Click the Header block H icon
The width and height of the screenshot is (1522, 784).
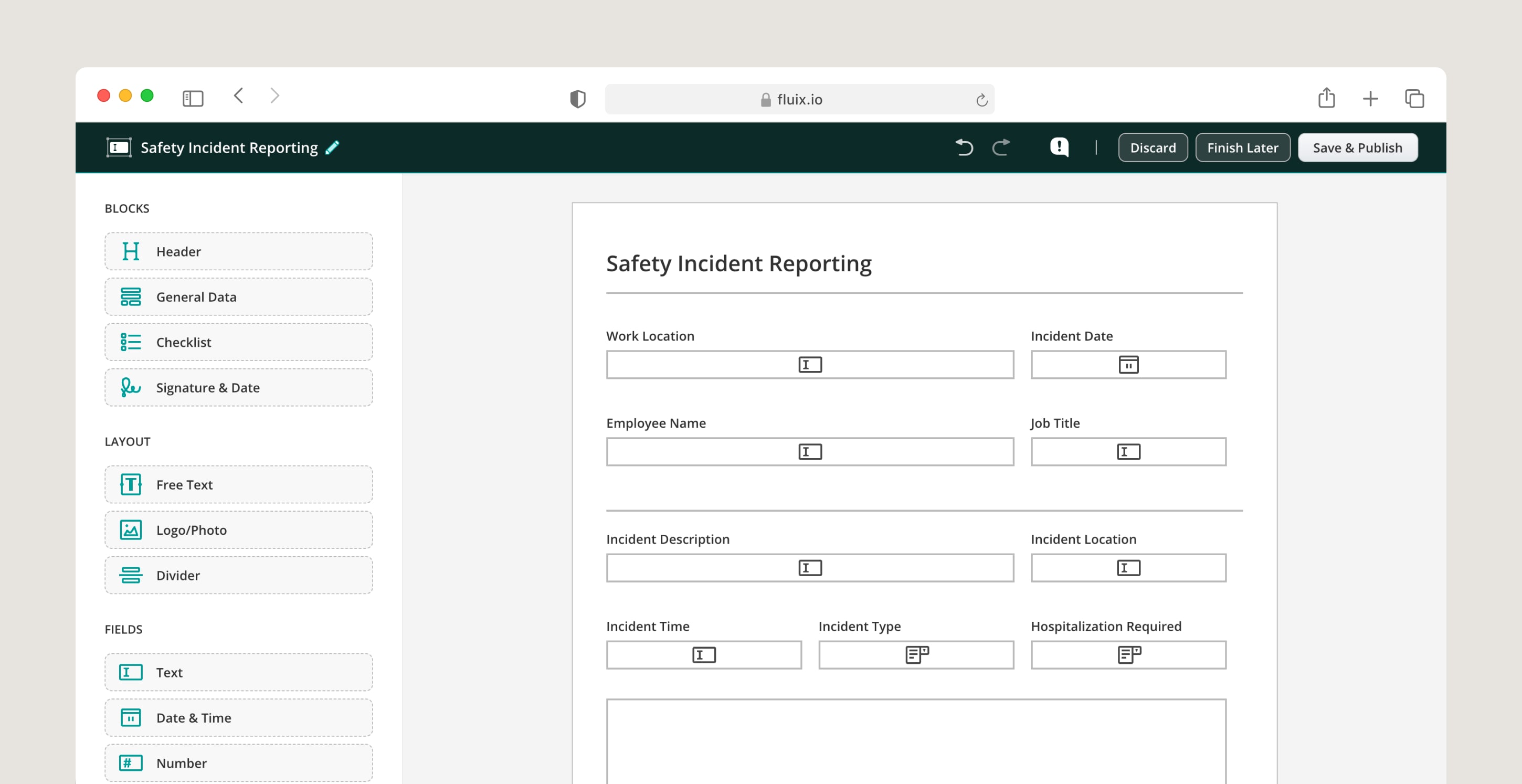pyautogui.click(x=131, y=251)
